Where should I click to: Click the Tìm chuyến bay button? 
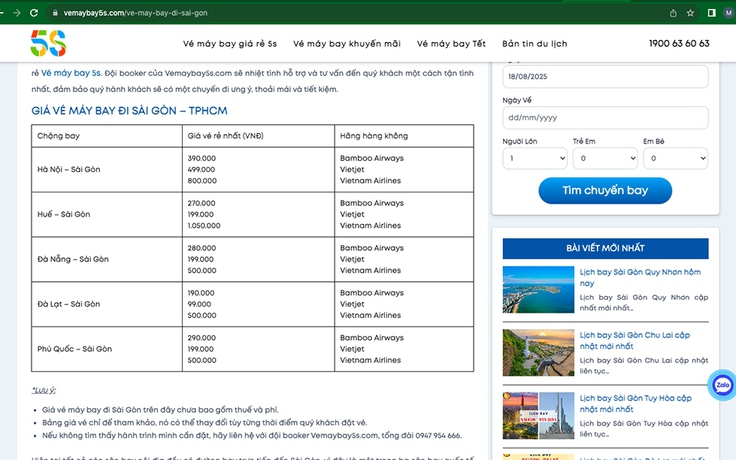[605, 190]
